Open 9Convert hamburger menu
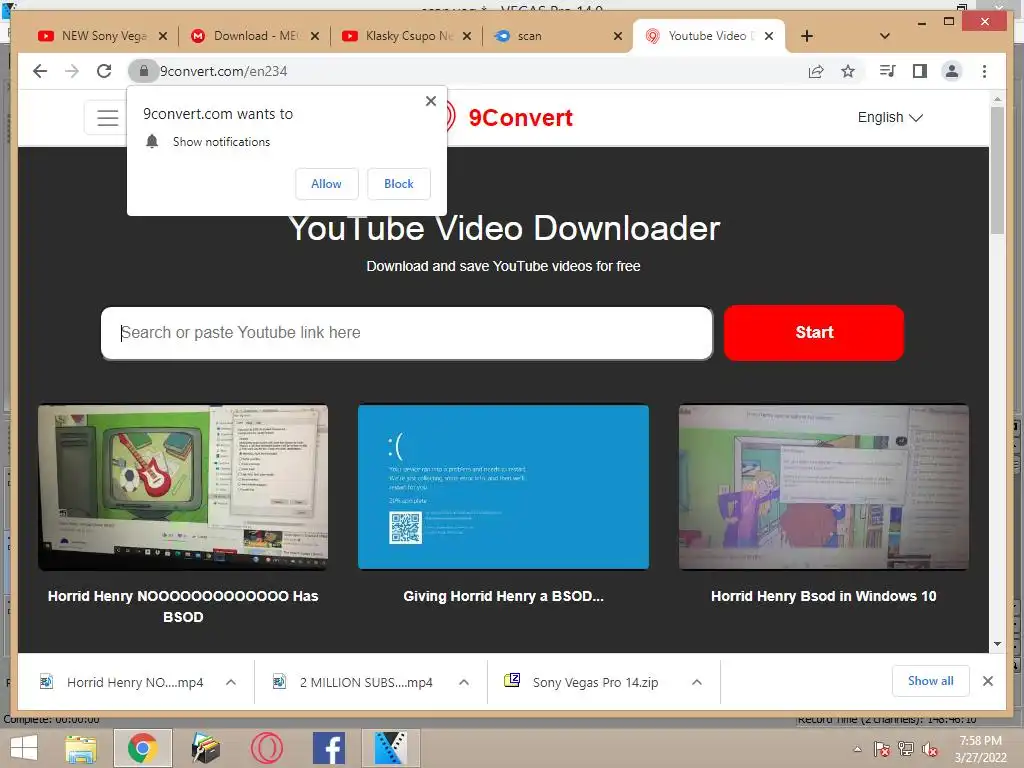The width and height of the screenshot is (1024, 768). click(x=107, y=118)
